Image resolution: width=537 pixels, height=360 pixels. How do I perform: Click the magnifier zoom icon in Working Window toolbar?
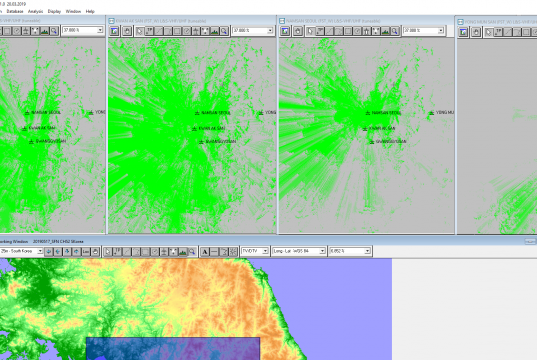pyautogui.click(x=192, y=252)
